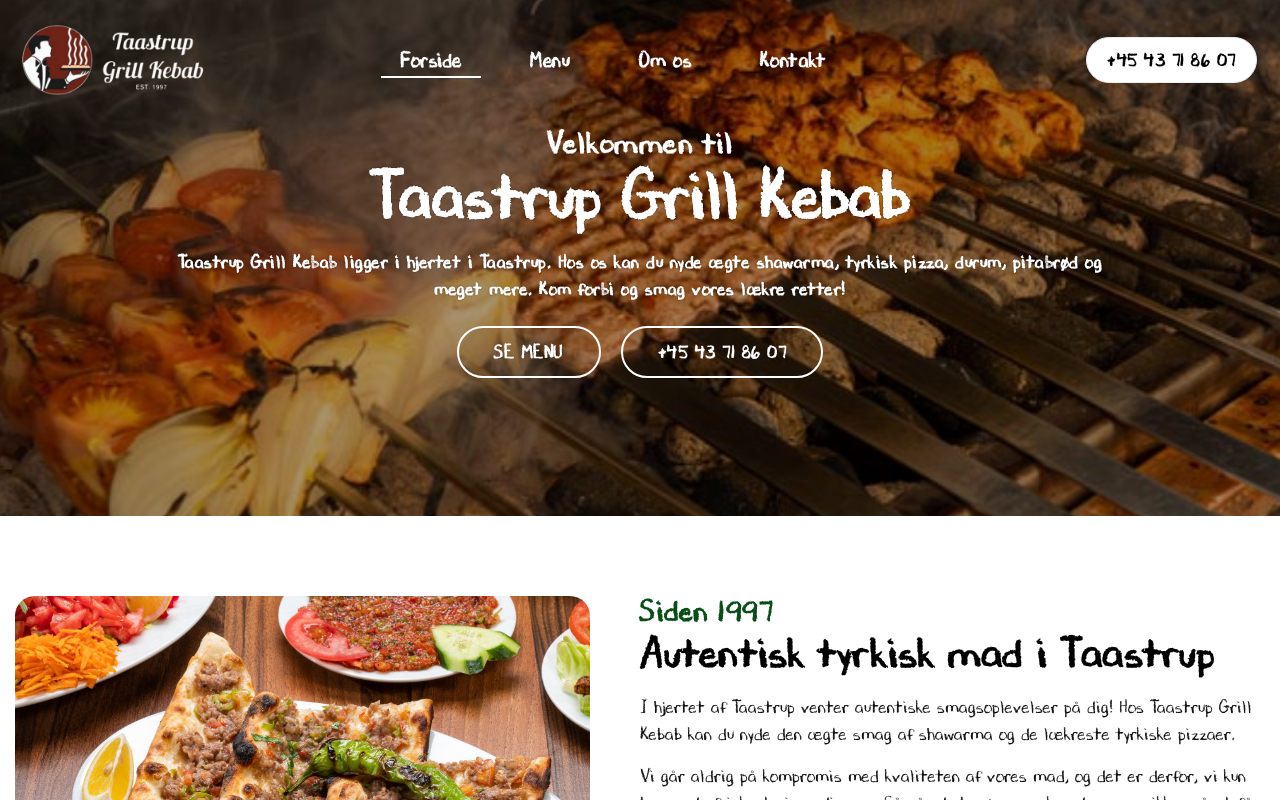Click the hero description about shawarma and durum
This screenshot has width=1280, height=800.
[x=640, y=275]
